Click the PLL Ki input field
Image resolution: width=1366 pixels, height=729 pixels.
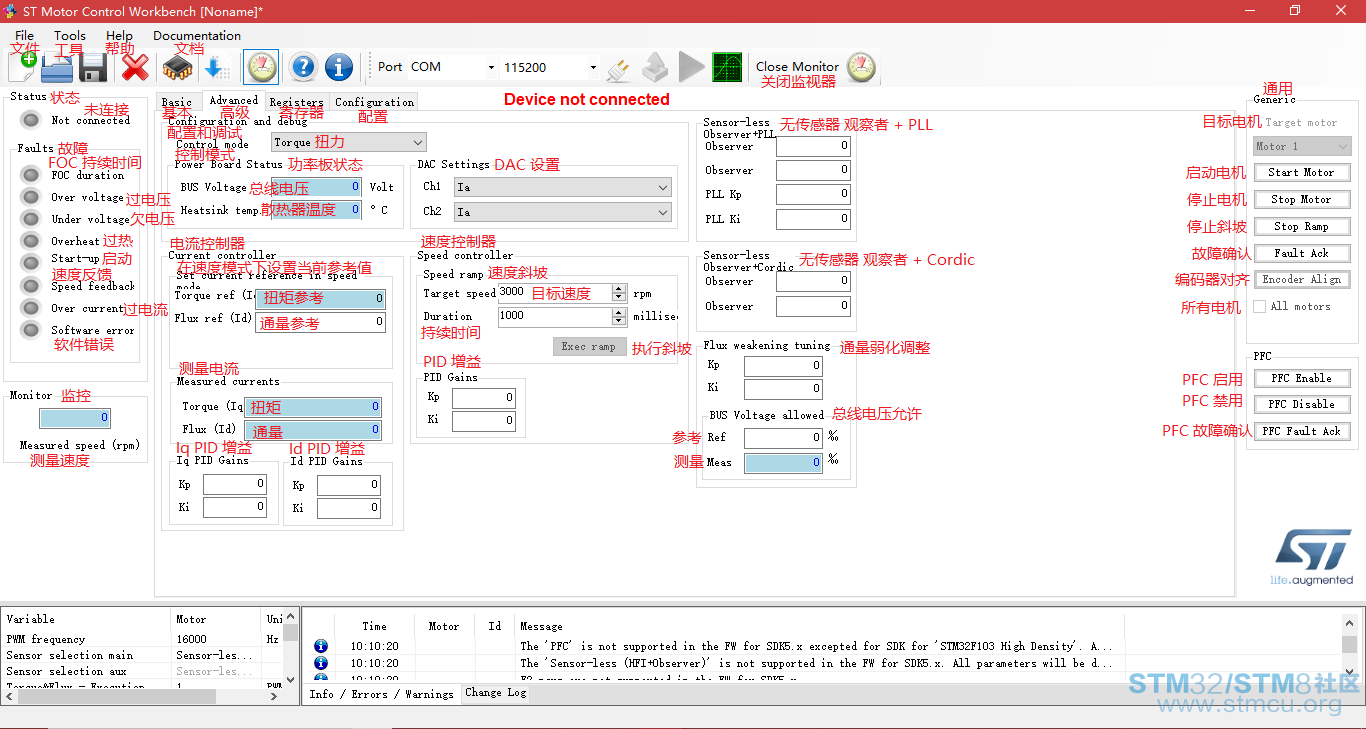[x=813, y=219]
